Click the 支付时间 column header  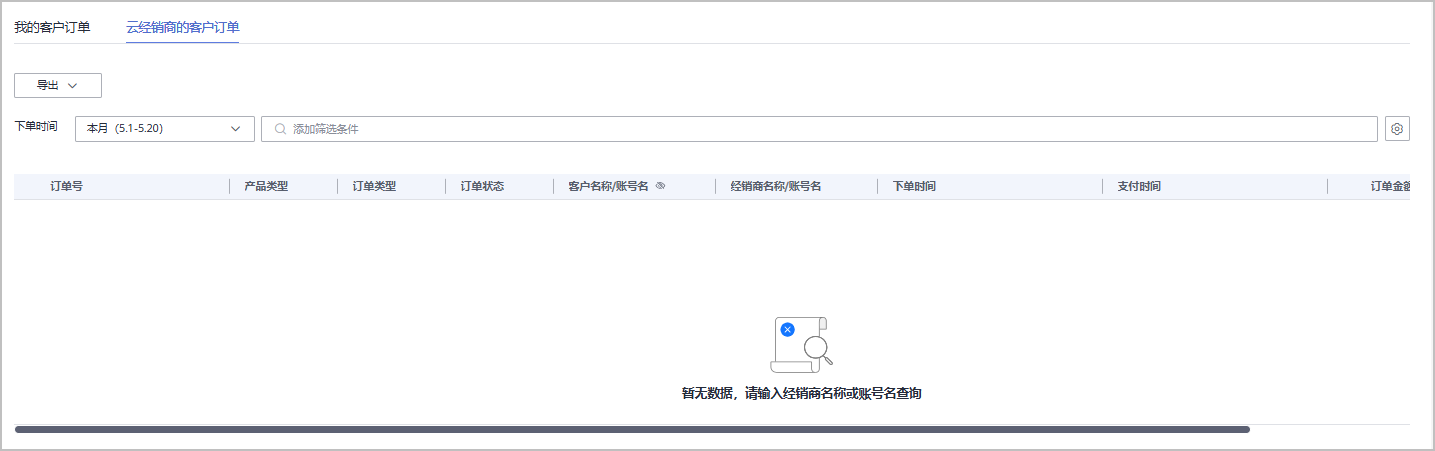coord(1139,186)
